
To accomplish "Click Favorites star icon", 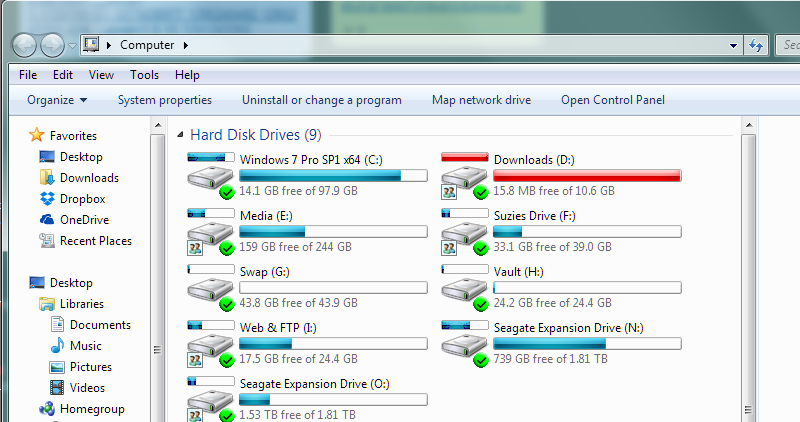I will coord(36,135).
